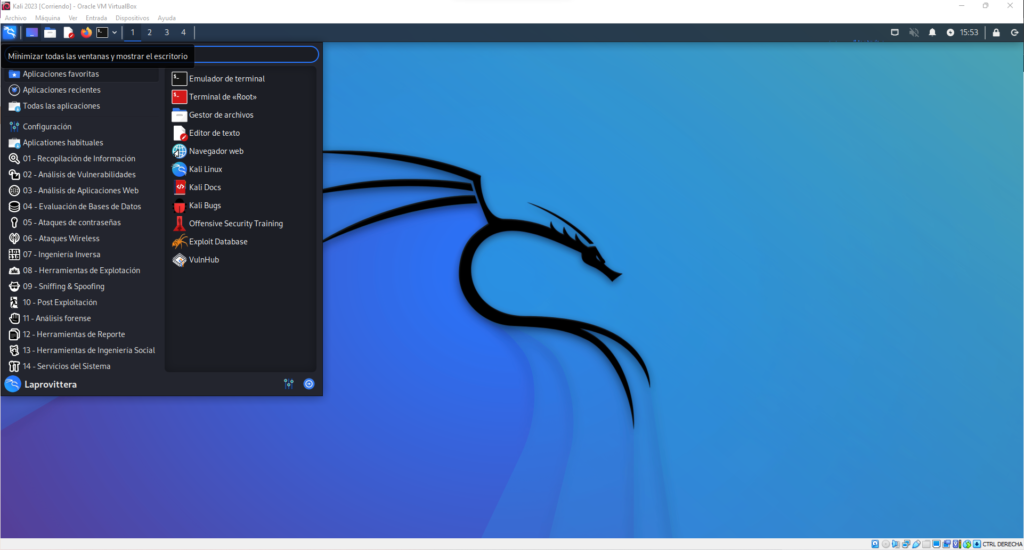Toggle the muted volume icon in panel

pyautogui.click(x=914, y=32)
